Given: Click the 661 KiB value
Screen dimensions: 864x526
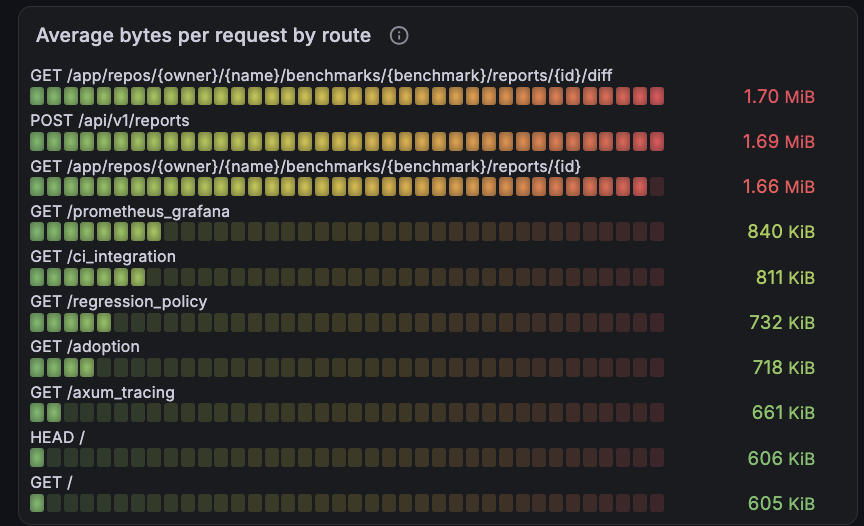Looking at the screenshot, I should click(784, 413).
